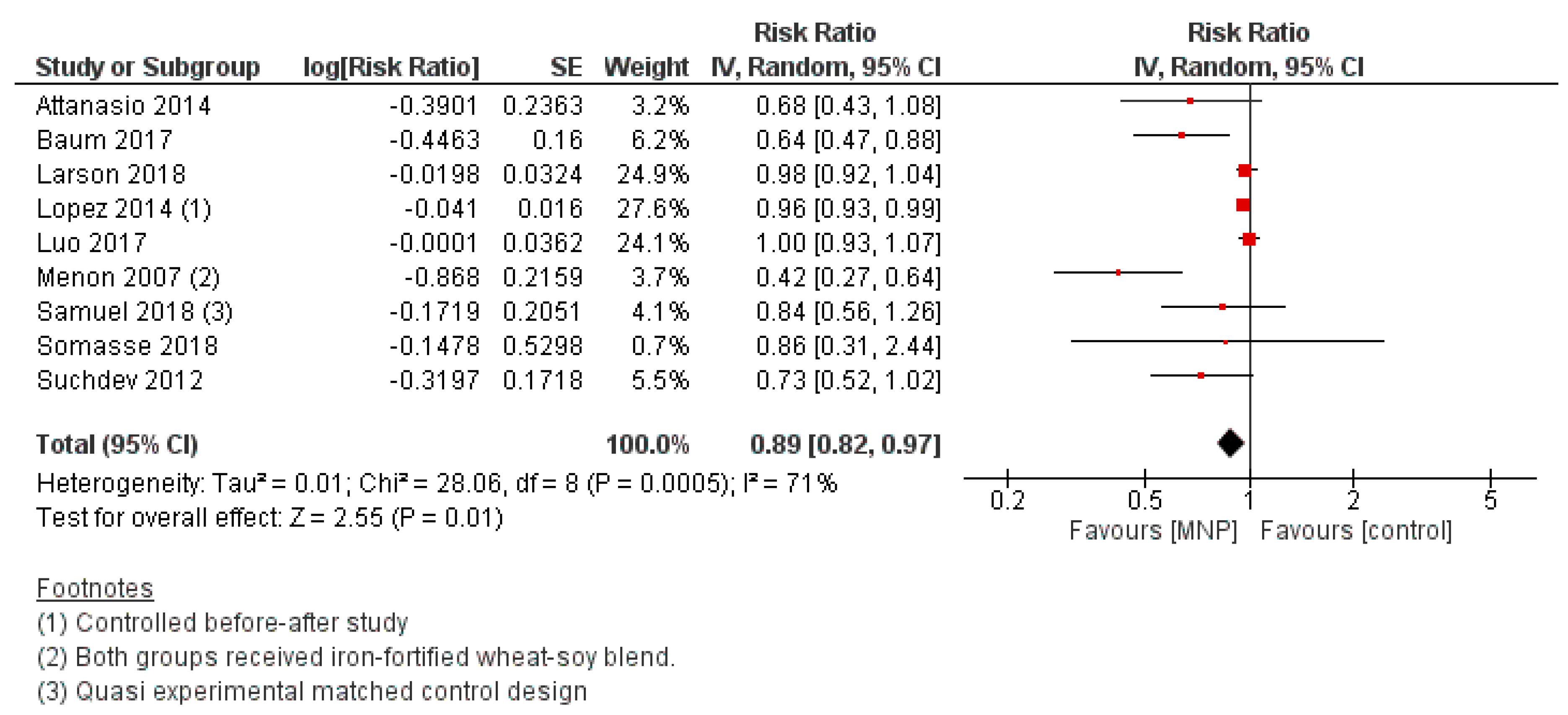The height and width of the screenshot is (715, 1568).
Task: Click the black diamond pooled estimate marker
Action: [1230, 443]
